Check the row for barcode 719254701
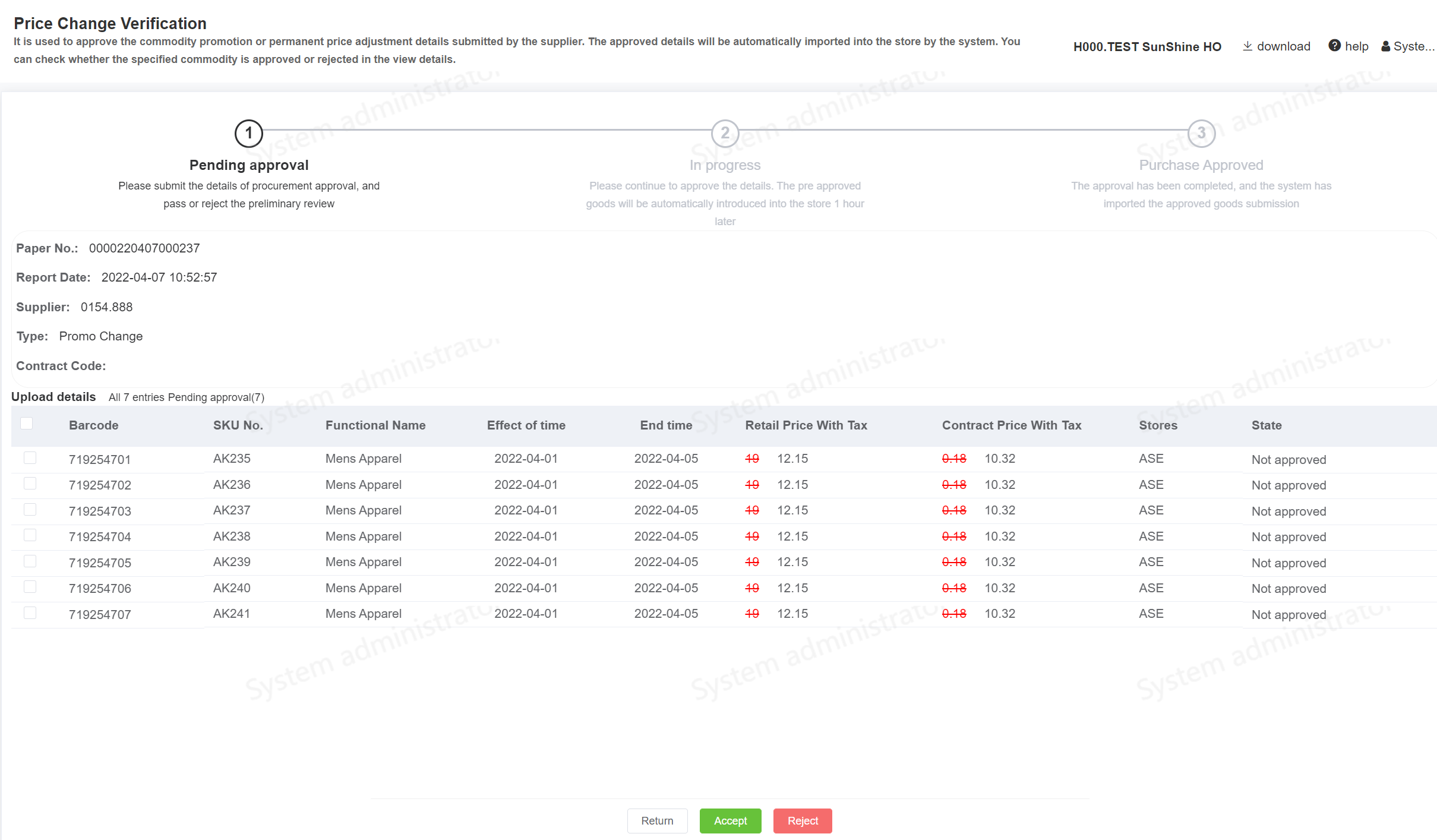Screen dimensions: 1437x840 [x=30, y=458]
